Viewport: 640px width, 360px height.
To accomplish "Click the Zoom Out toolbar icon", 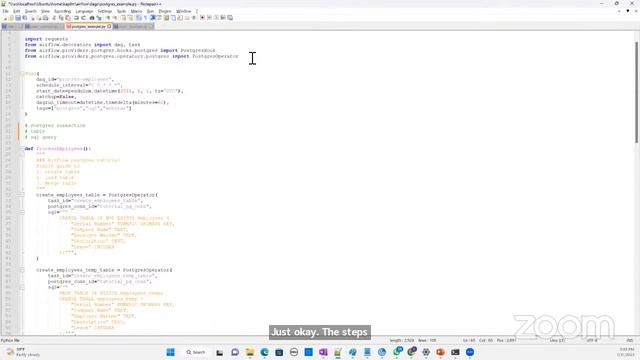I will tap(115, 18).
